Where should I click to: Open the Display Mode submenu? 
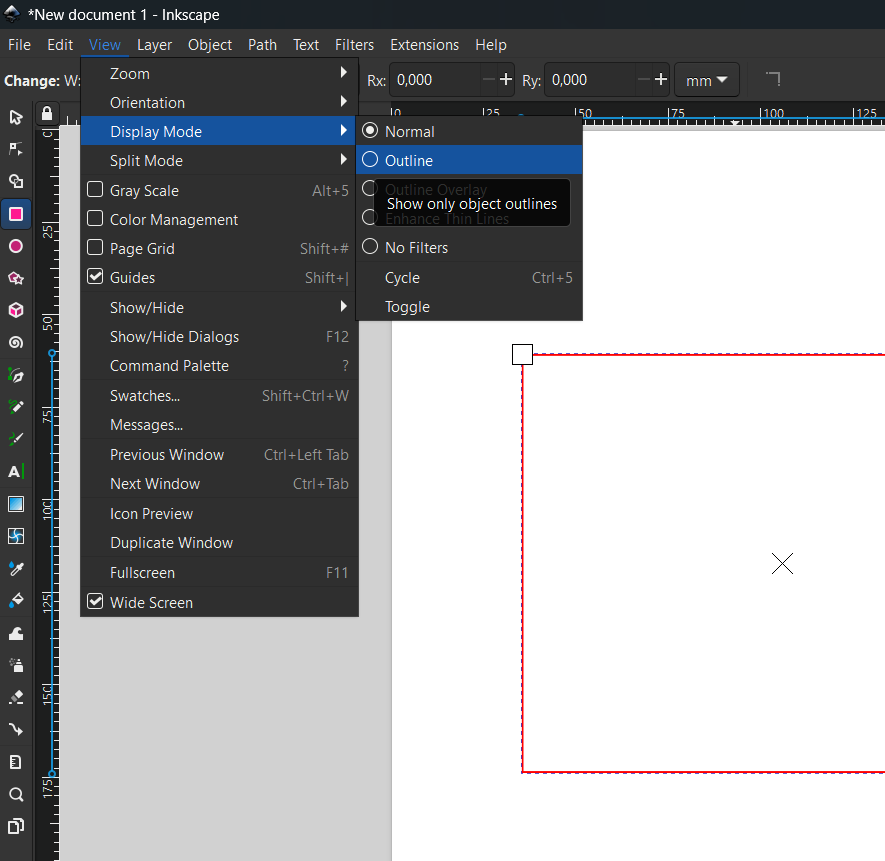[220, 131]
